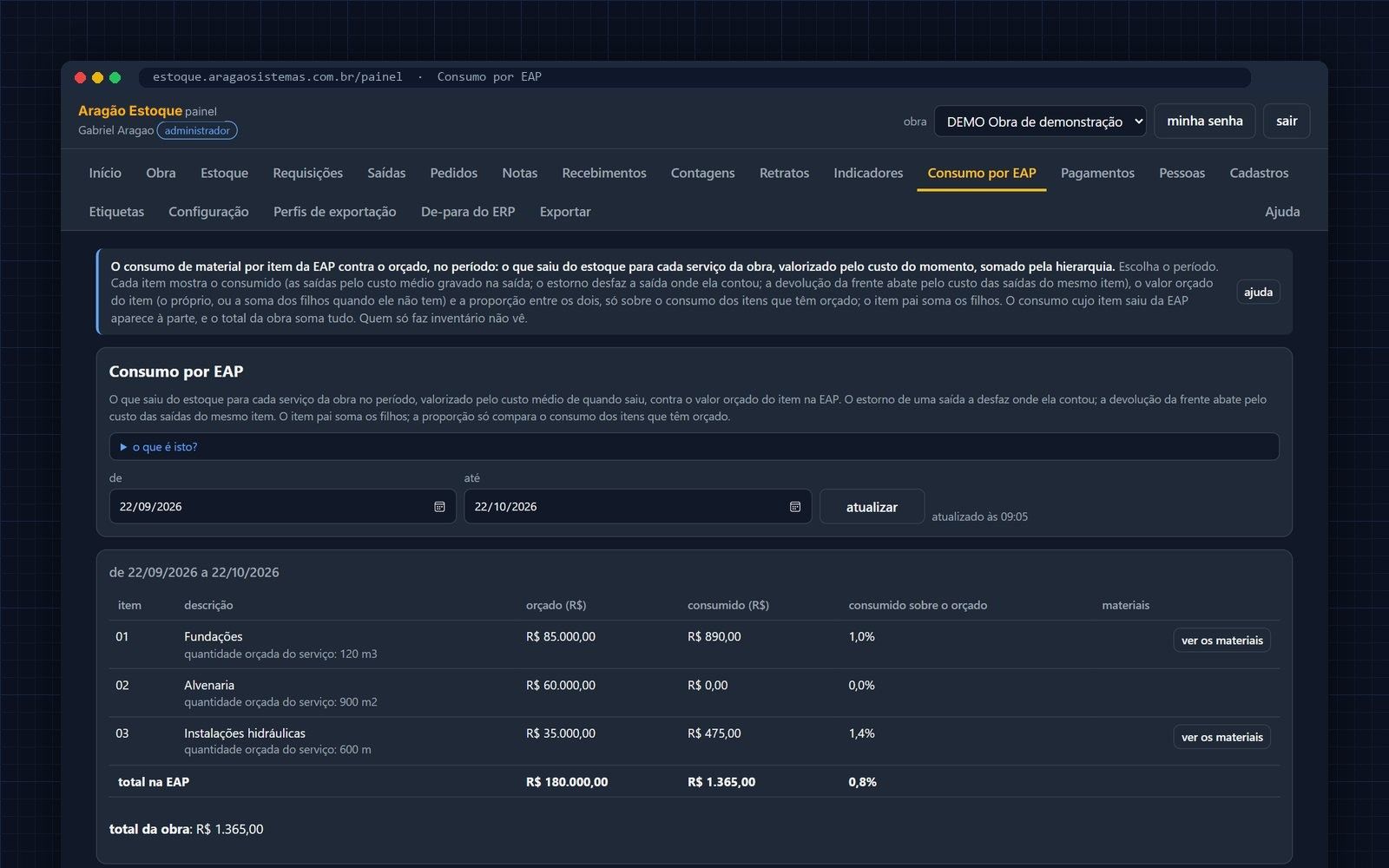Screen dimensions: 1389x868
Task: Refresh data with the 'atualizar' button
Action: 872,507
